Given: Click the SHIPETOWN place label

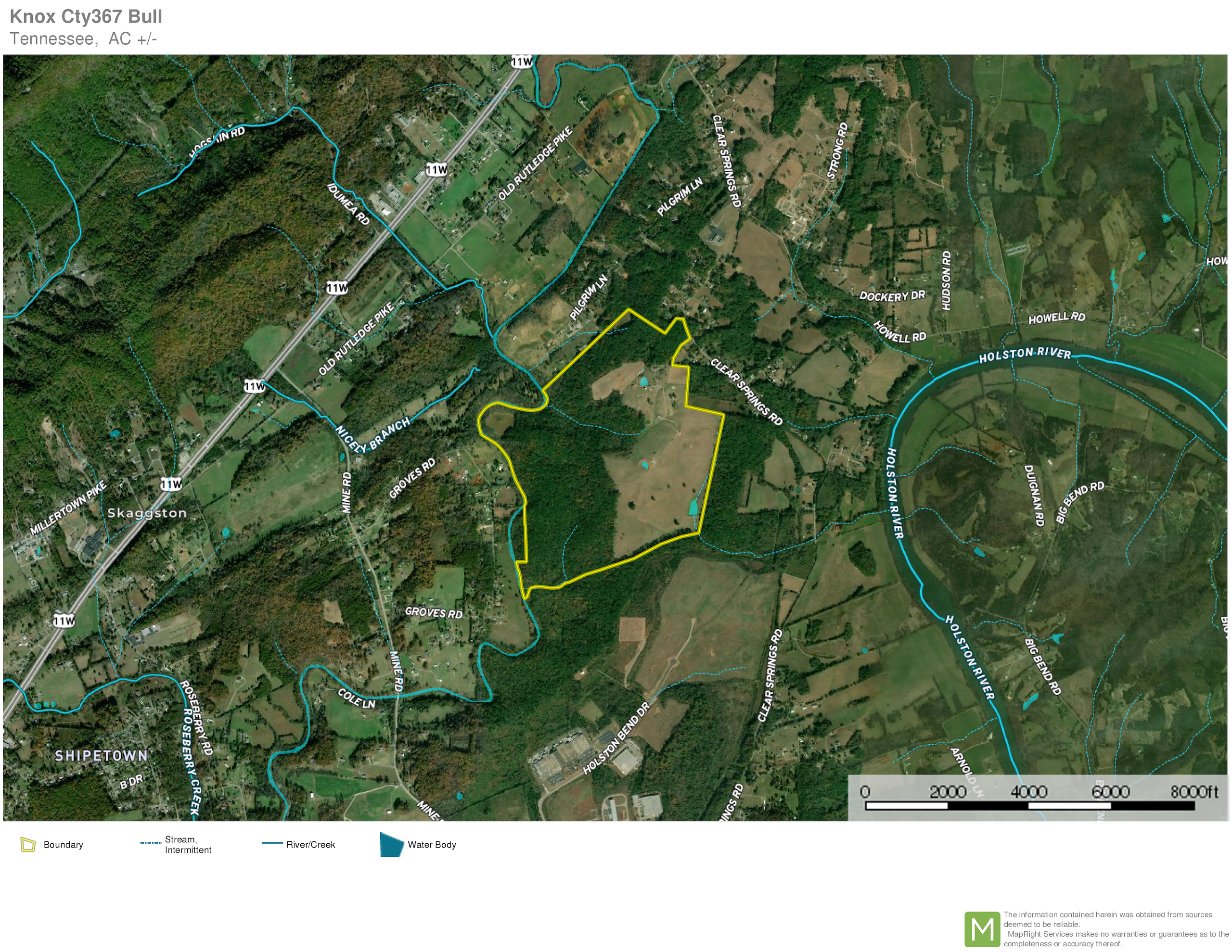Looking at the screenshot, I should [102, 755].
